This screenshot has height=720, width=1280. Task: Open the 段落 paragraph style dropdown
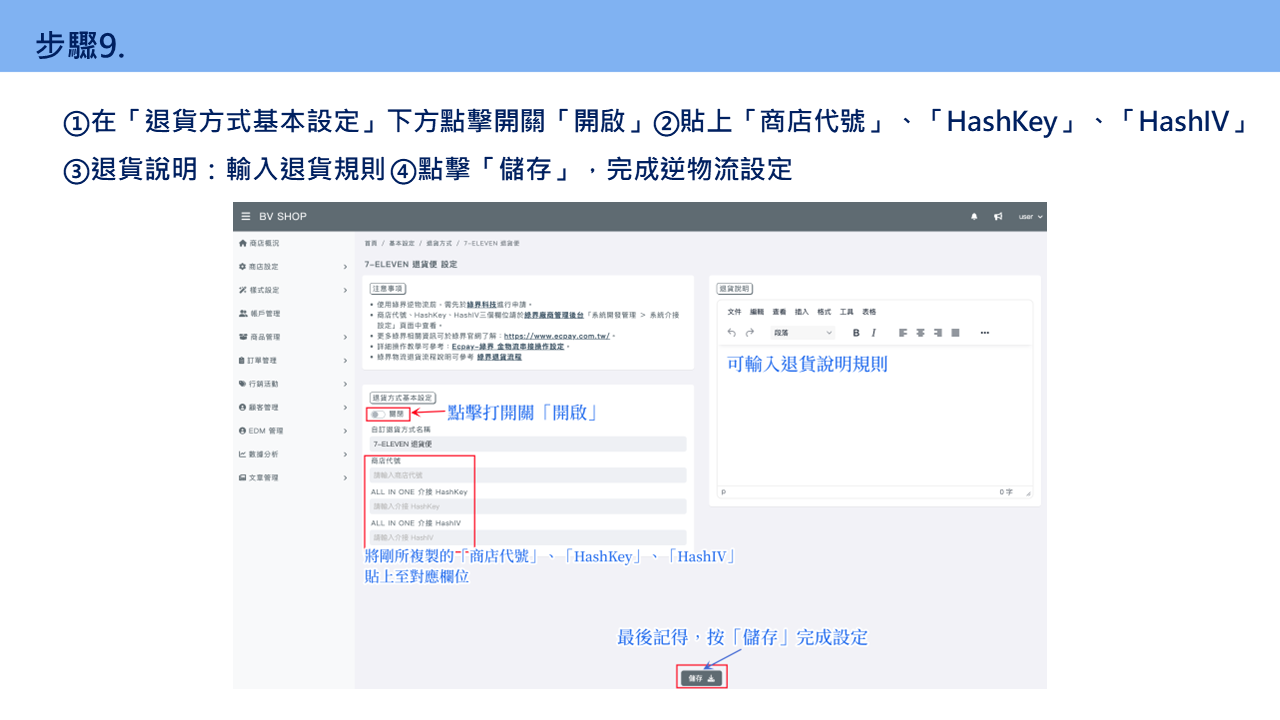click(803, 332)
